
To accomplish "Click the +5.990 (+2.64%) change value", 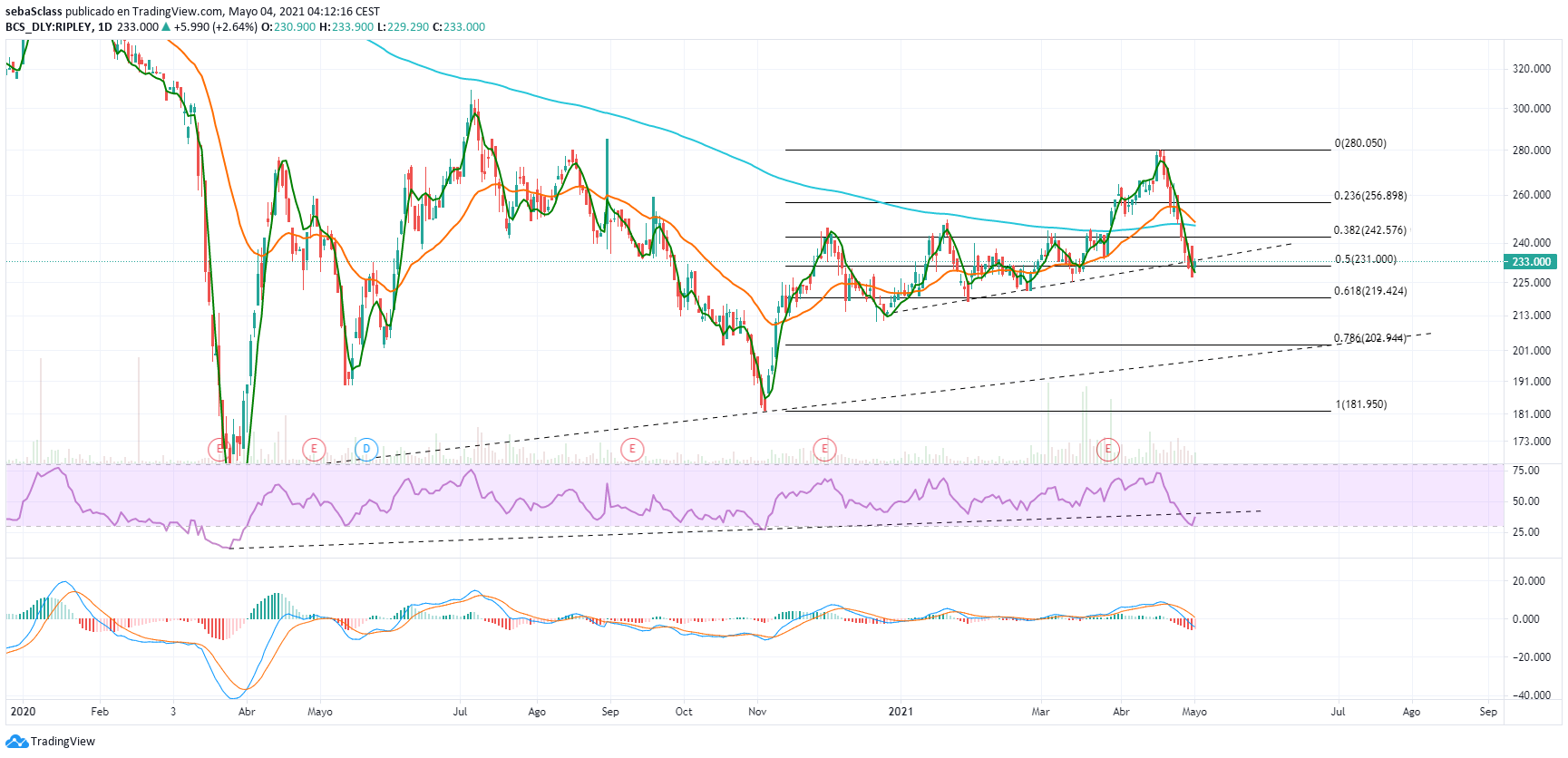I will click(x=216, y=27).
